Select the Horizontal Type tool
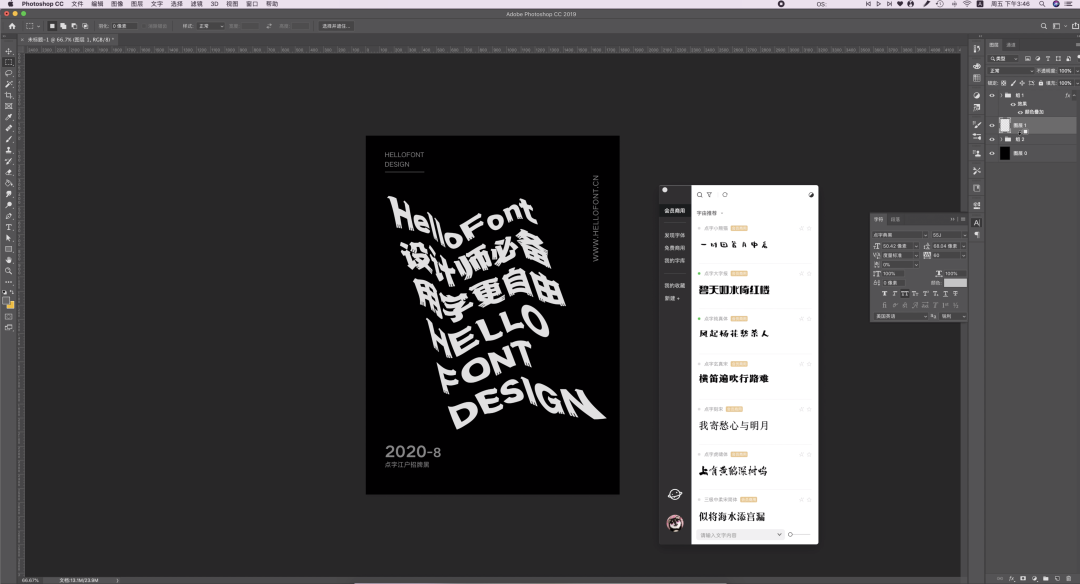Image resolution: width=1080 pixels, height=584 pixels. tap(9, 227)
